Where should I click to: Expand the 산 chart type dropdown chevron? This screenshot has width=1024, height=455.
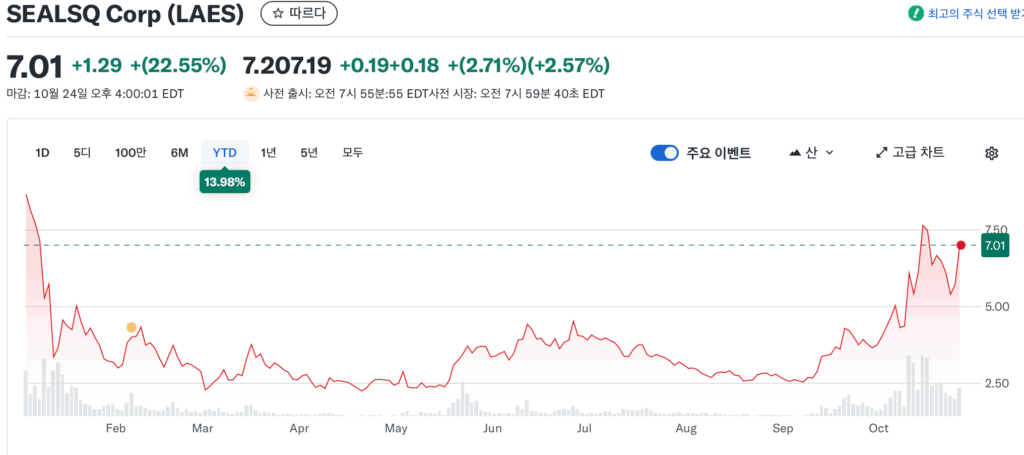click(x=829, y=153)
